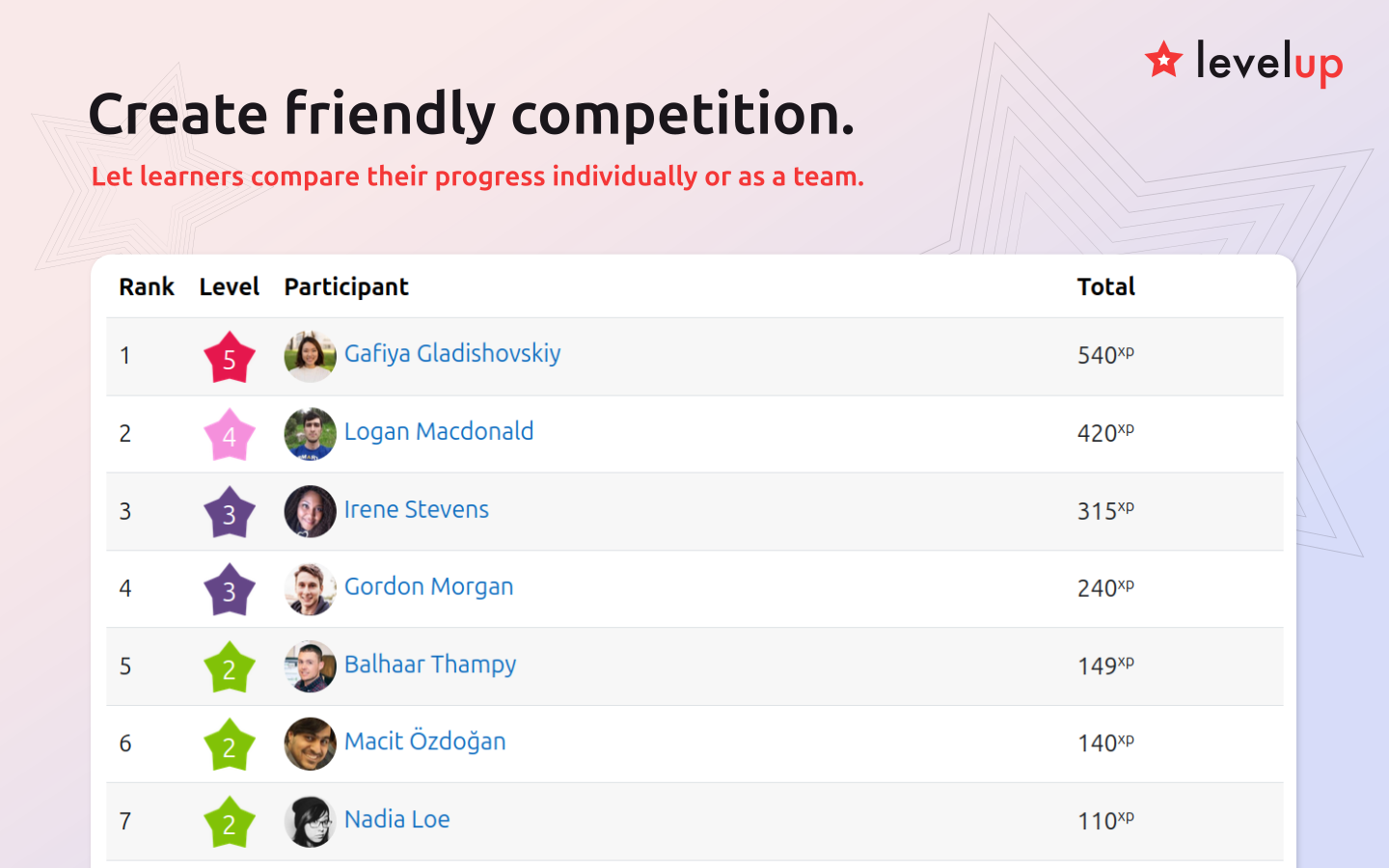The width and height of the screenshot is (1389, 868).
Task: Click the levelup star logo icon
Action: pos(1163,60)
